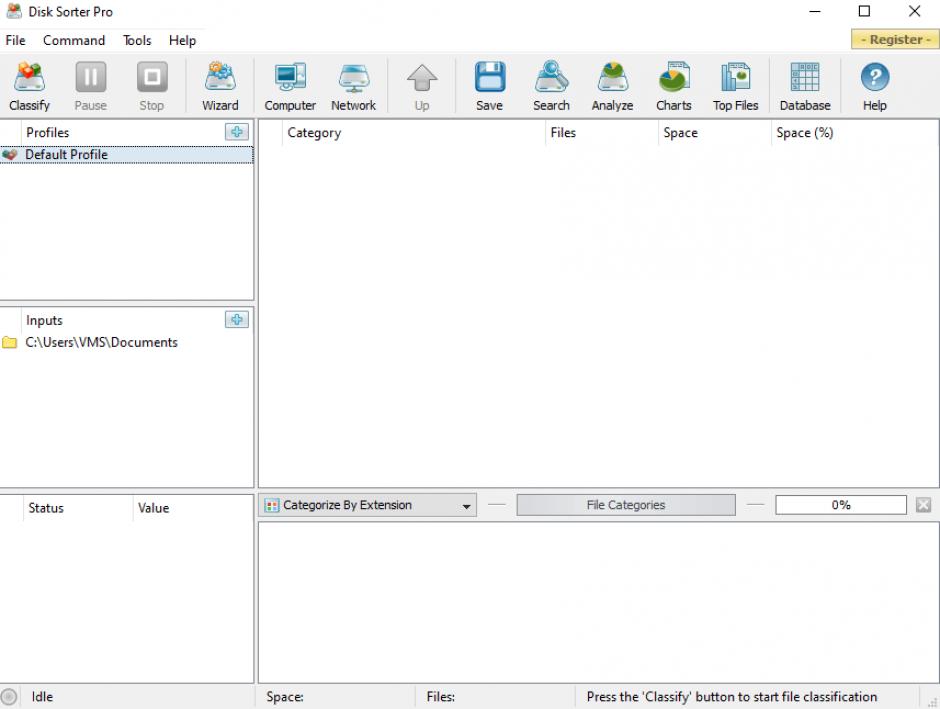Open Help from the toolbar
940x709 pixels.
point(875,86)
